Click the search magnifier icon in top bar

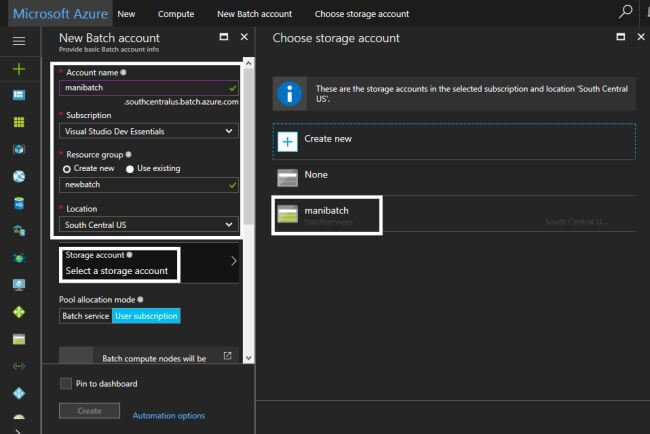pyautogui.click(x=625, y=12)
